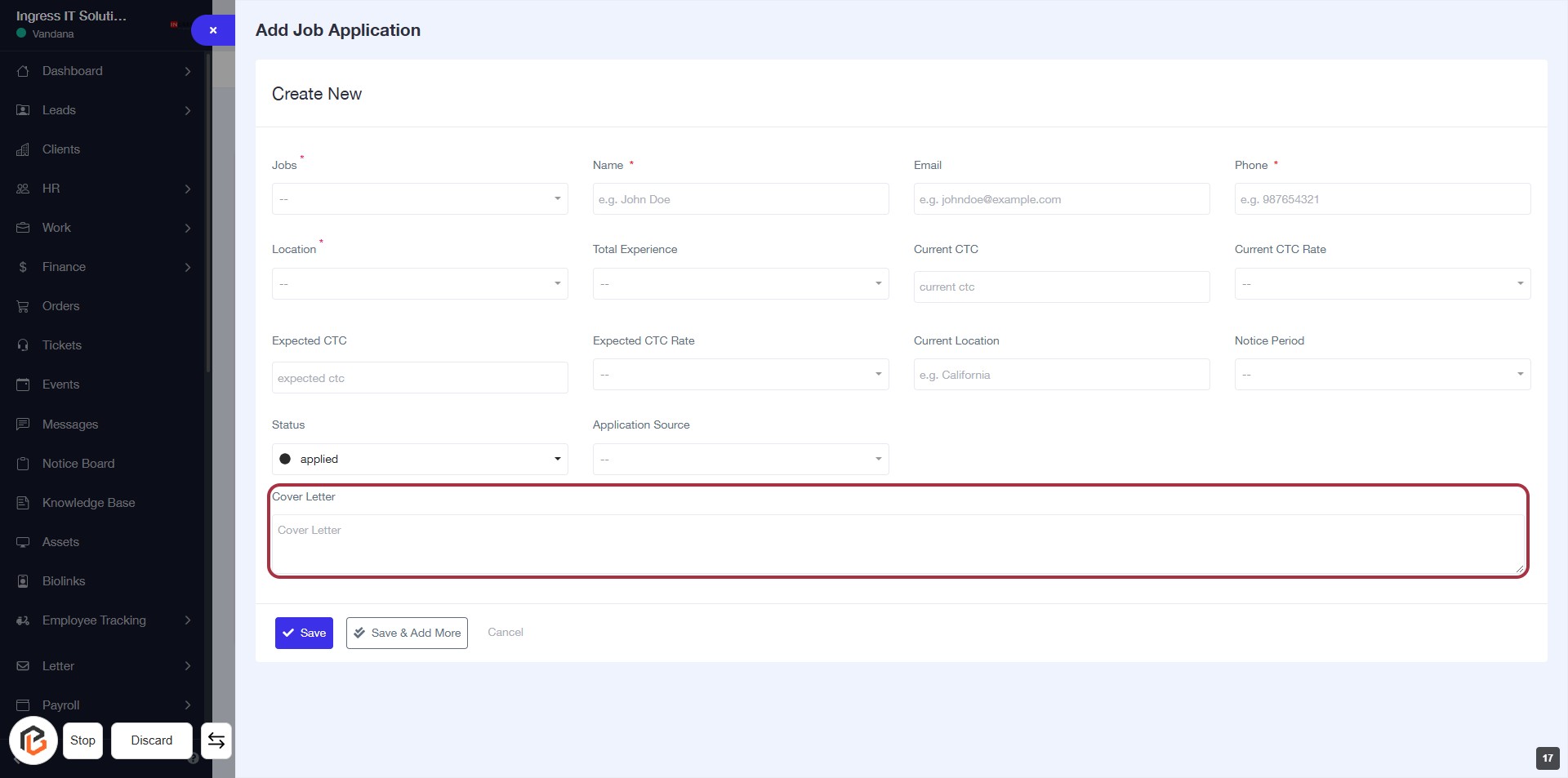Click the round logo icon beside Stop

click(33, 740)
